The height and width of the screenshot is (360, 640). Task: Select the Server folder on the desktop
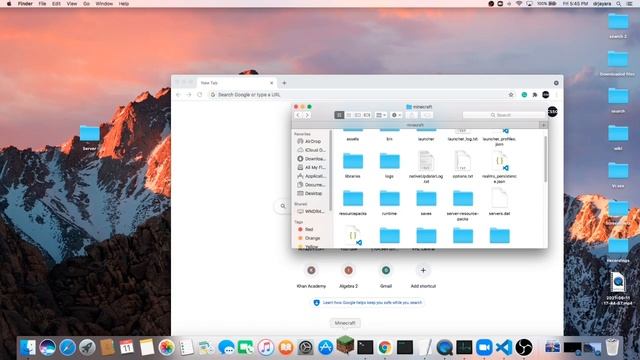click(89, 138)
